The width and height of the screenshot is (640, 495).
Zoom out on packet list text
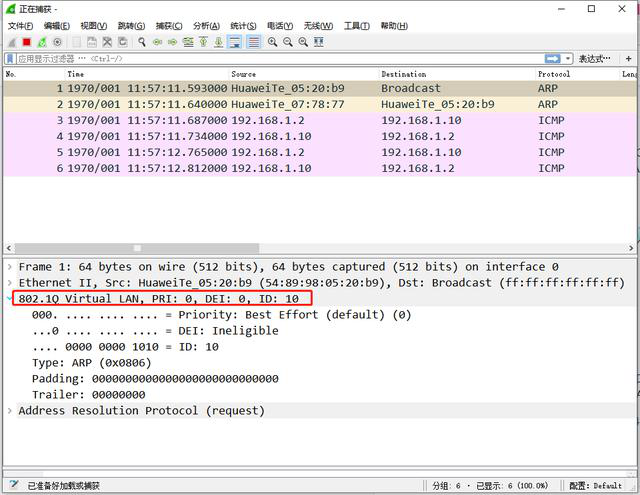[x=288, y=42]
